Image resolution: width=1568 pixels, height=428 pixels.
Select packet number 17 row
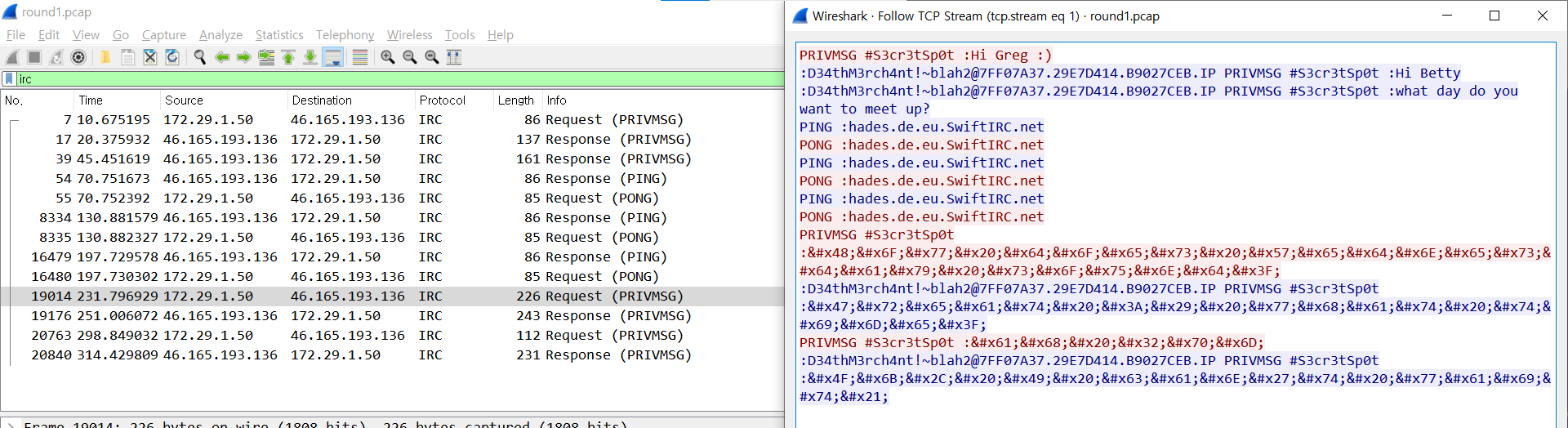[x=392, y=140]
